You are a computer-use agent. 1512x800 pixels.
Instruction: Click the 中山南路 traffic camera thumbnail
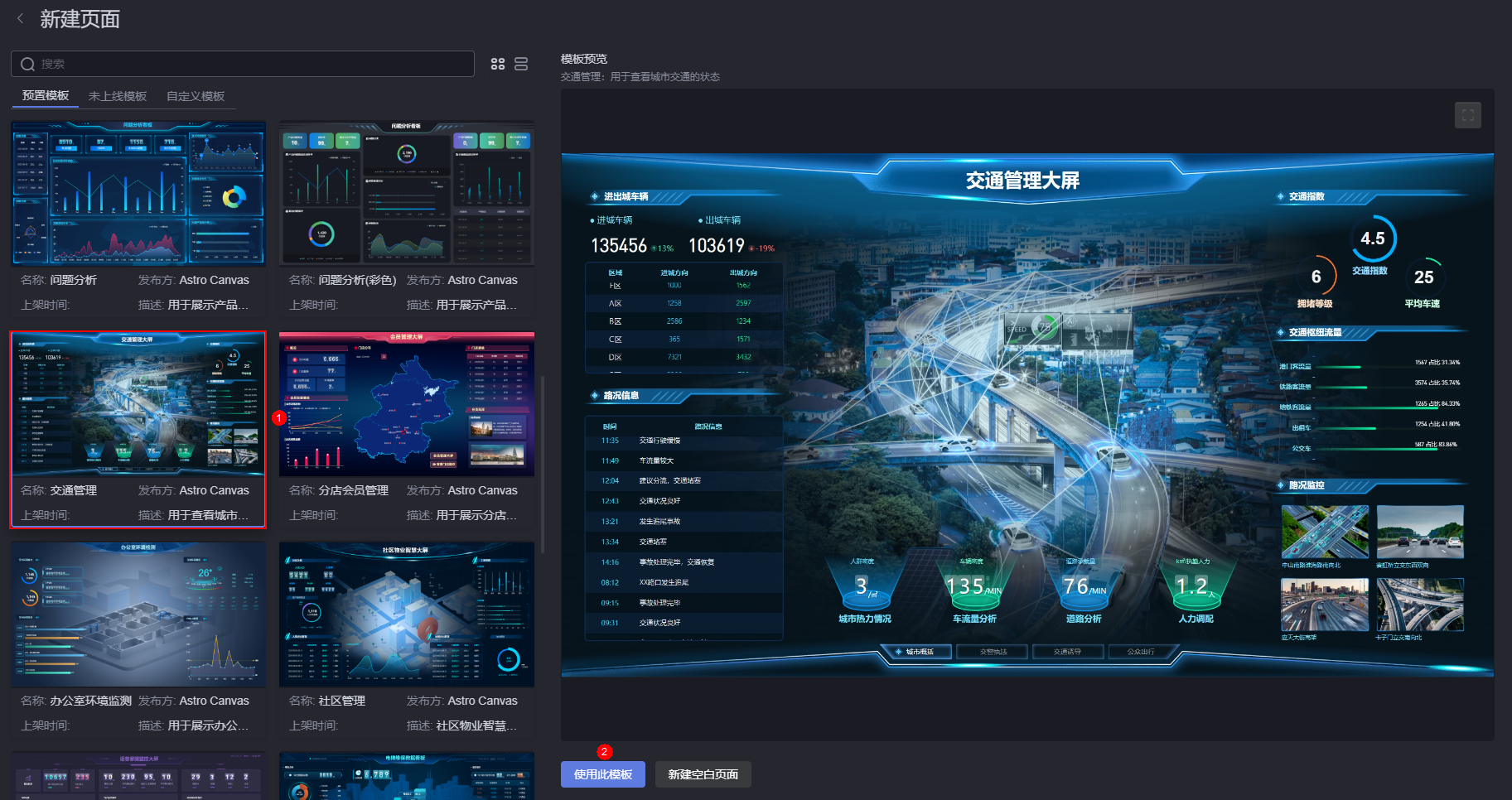coord(1325,533)
